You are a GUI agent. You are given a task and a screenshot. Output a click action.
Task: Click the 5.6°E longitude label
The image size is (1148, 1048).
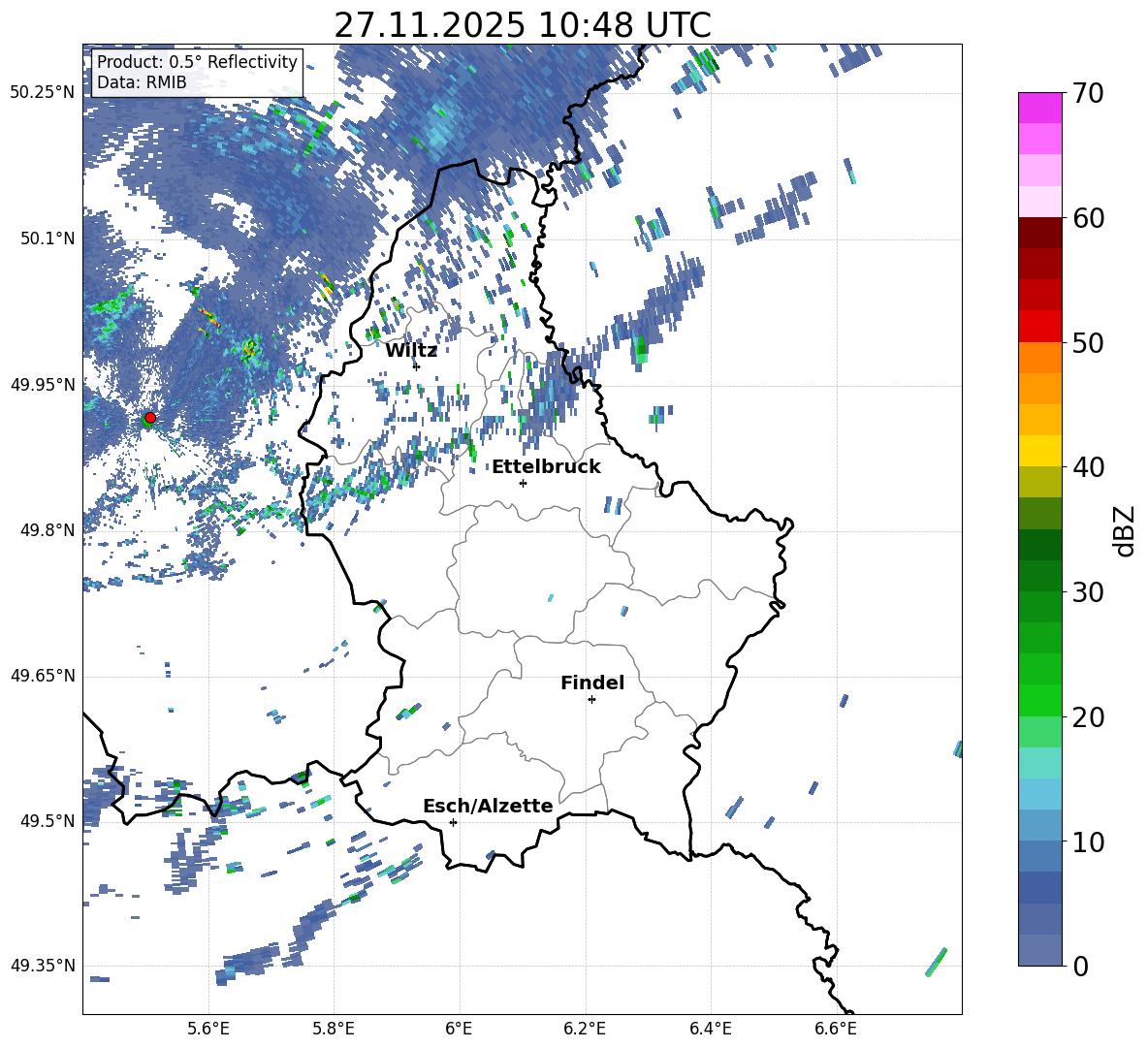(x=208, y=1029)
